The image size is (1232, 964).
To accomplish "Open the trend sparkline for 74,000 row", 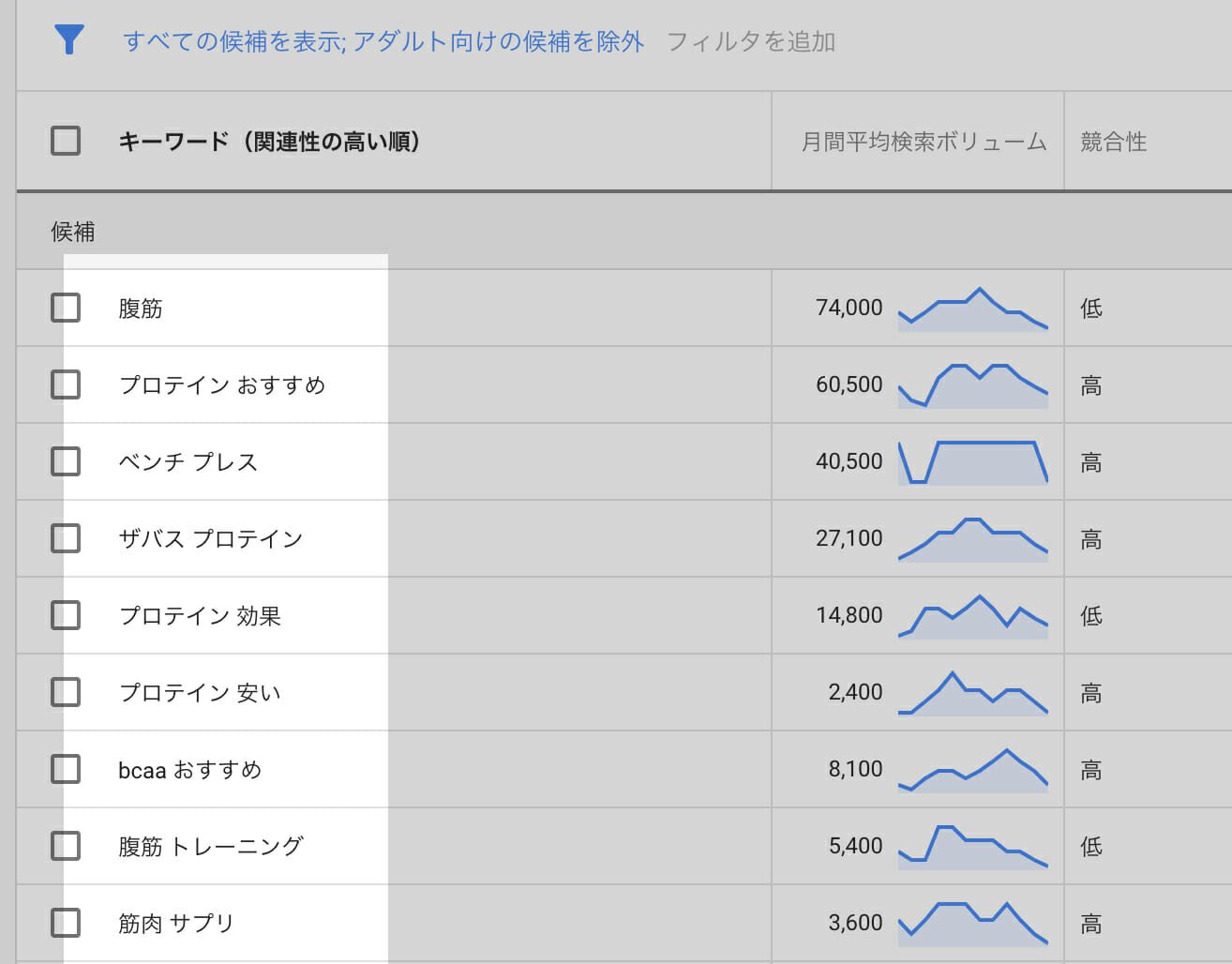I will (973, 309).
